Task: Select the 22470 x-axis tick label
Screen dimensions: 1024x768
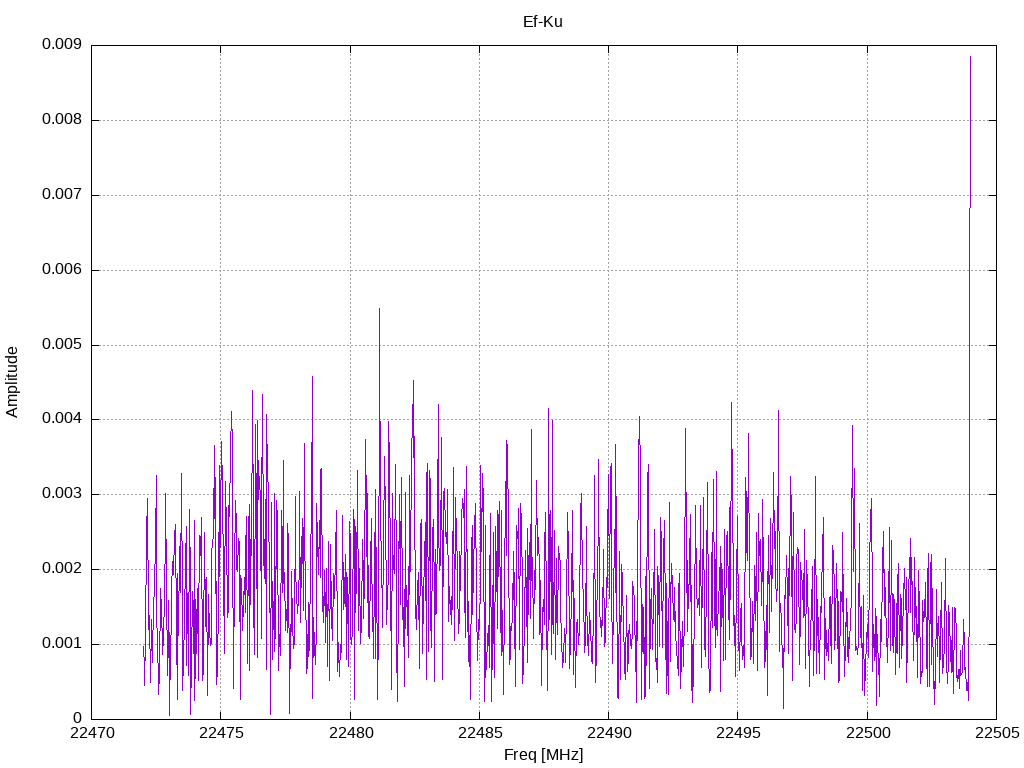Action: point(92,733)
